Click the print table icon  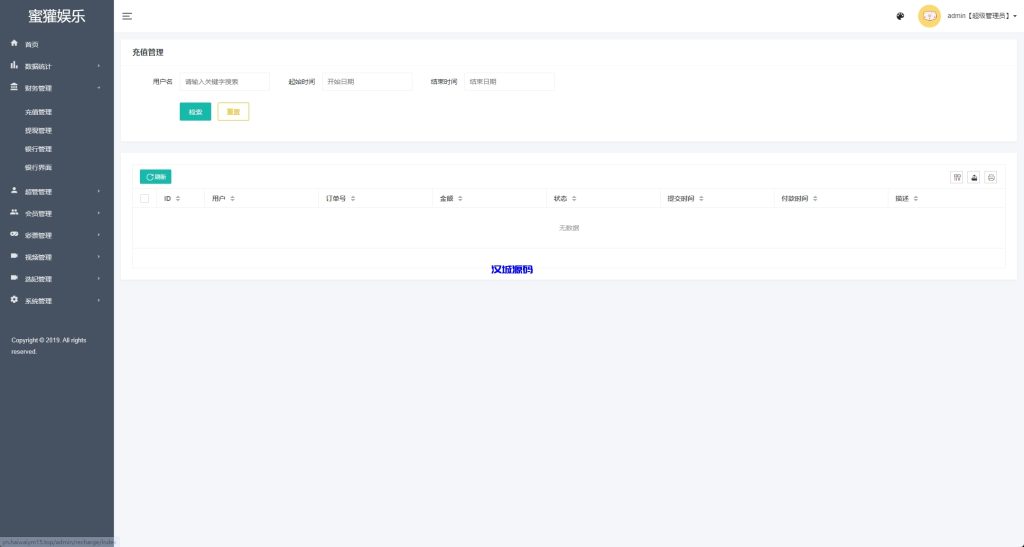point(991,177)
